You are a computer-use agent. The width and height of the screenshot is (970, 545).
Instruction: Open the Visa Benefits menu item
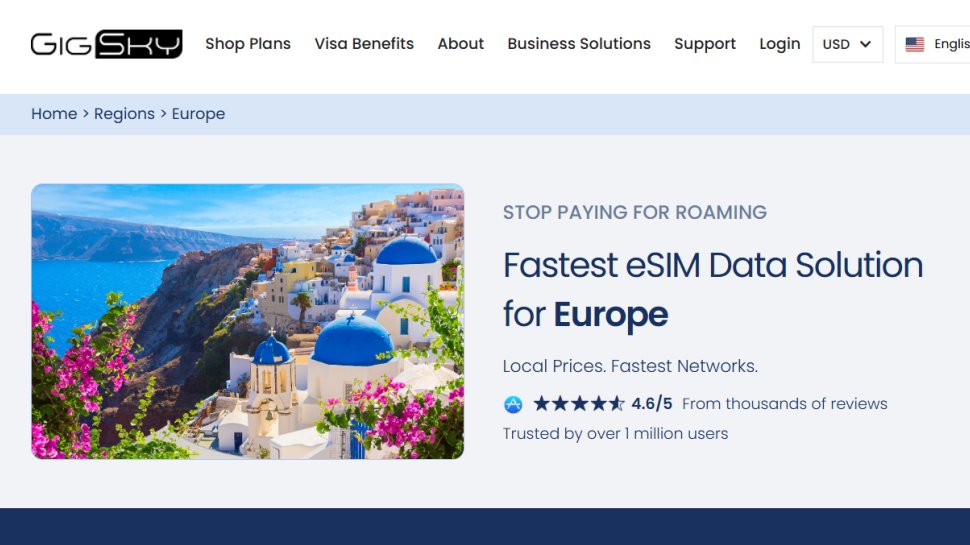click(364, 44)
